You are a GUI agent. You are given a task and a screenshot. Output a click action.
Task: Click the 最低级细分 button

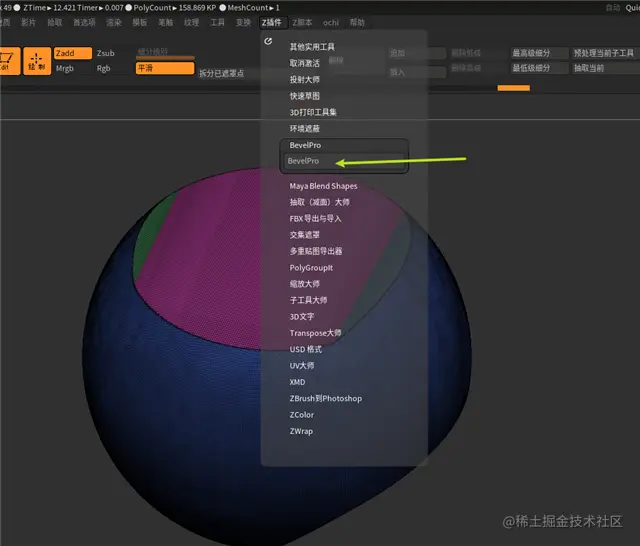(539, 68)
